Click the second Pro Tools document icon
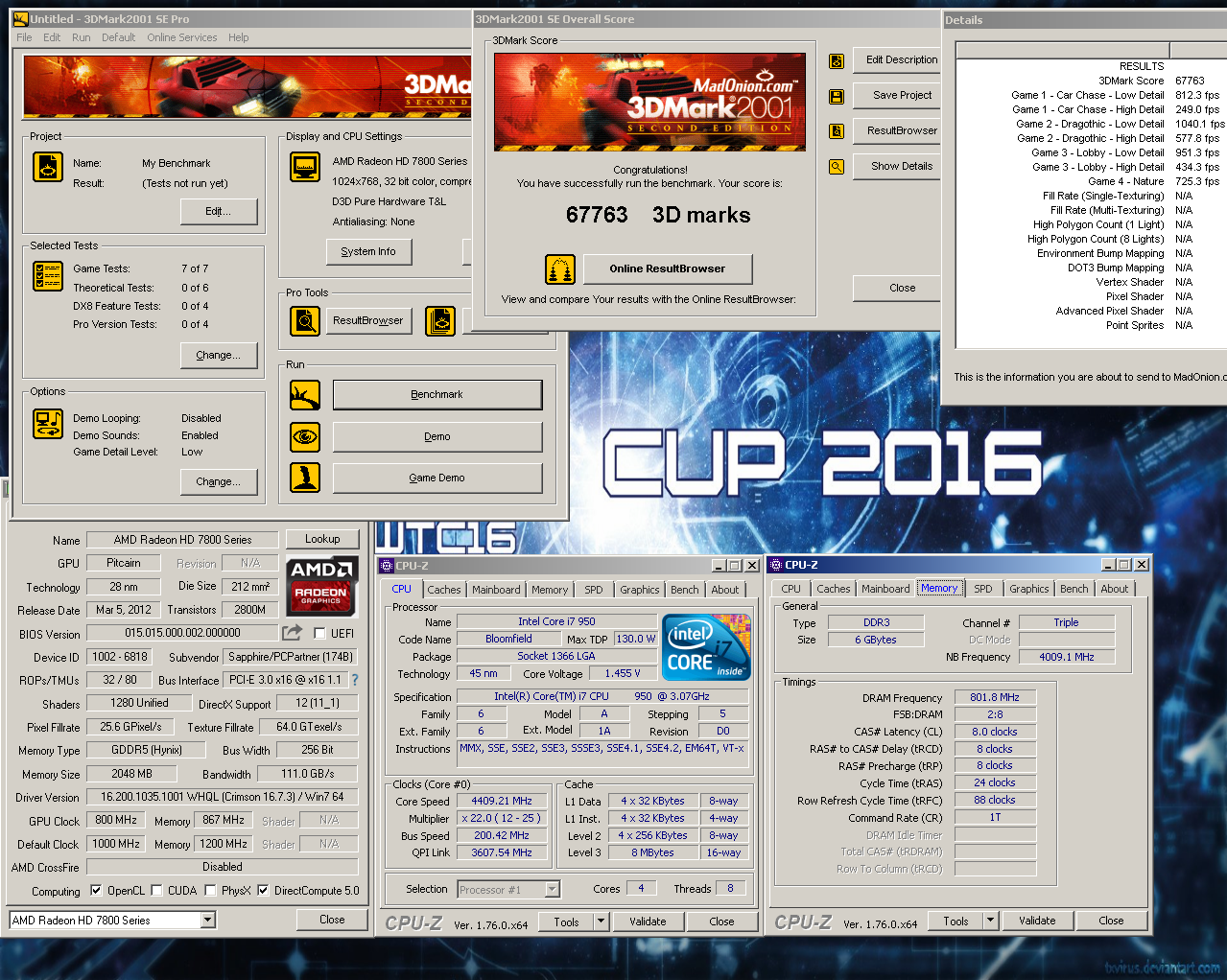The height and width of the screenshot is (980, 1227). click(440, 320)
